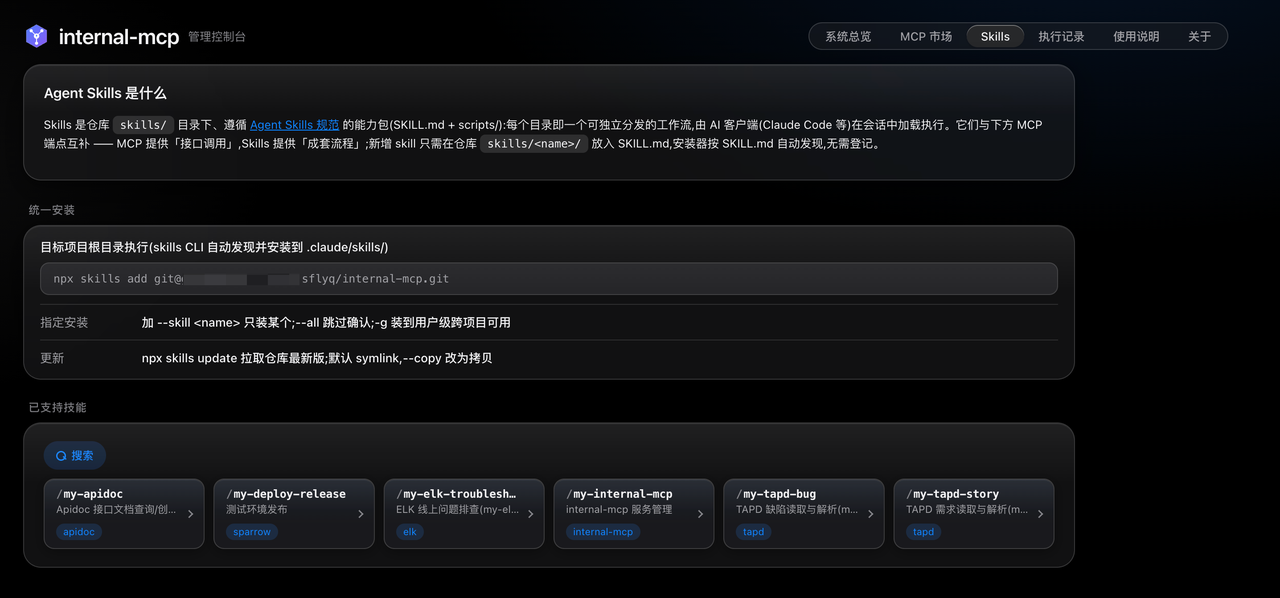Click the TAPD 缺陷读取与解析 description
Screen dimensions: 1280x598
tap(798, 510)
